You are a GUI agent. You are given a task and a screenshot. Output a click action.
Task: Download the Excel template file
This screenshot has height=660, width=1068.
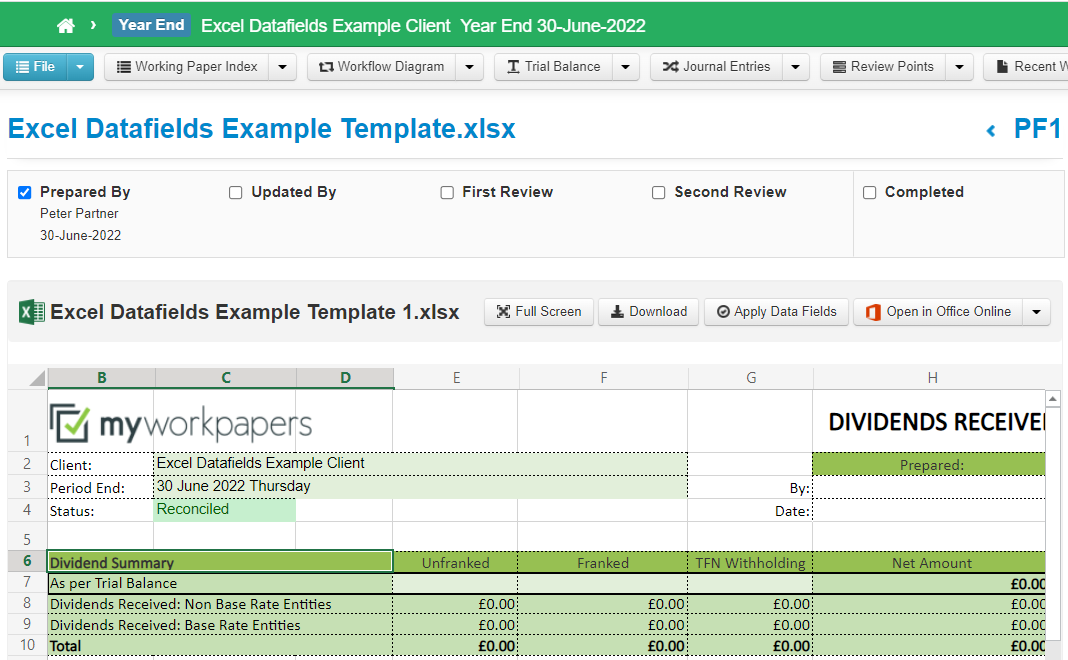648,312
